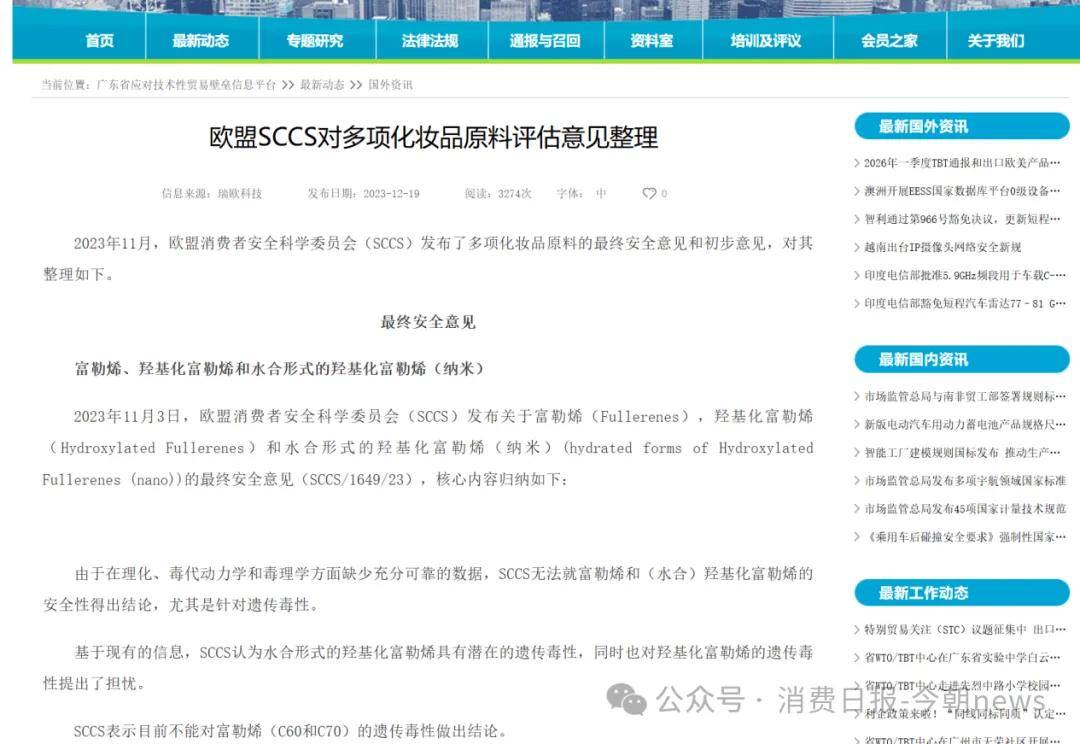Click the article title 欧盟SCCS对多项化妆品原料评估意见整理
1080x744 pixels.
(x=434, y=138)
